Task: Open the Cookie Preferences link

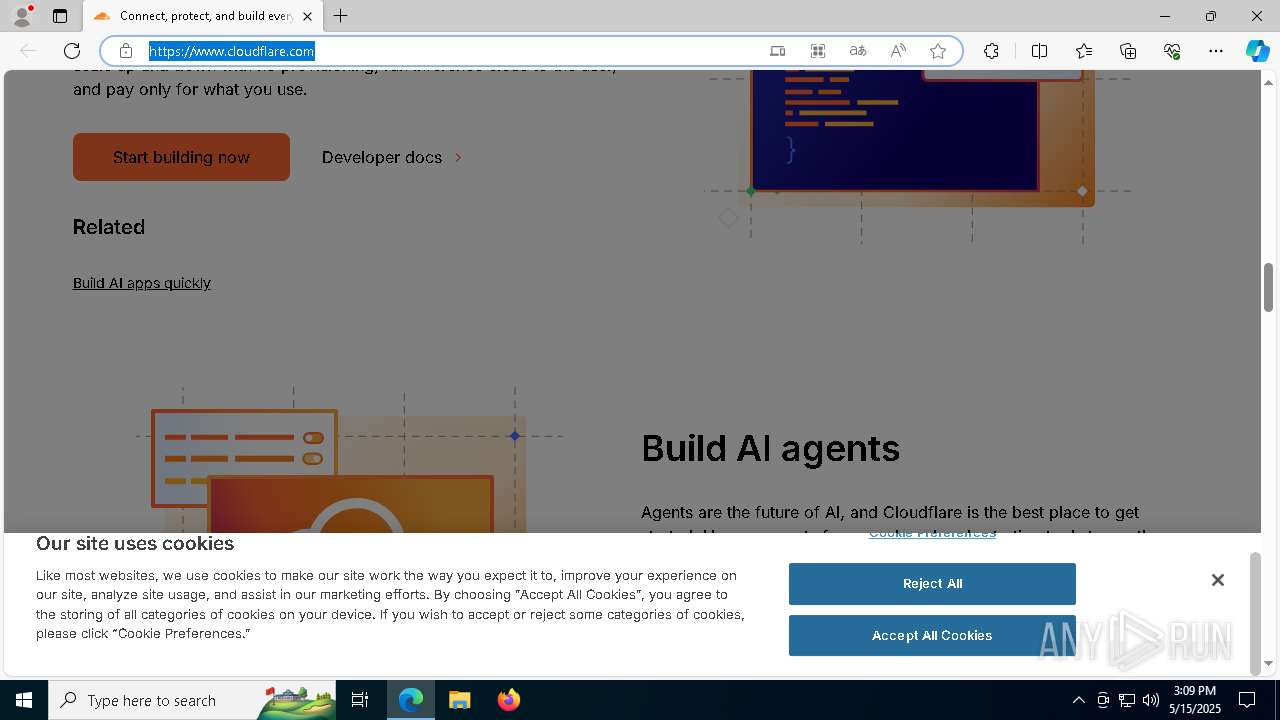Action: click(932, 533)
